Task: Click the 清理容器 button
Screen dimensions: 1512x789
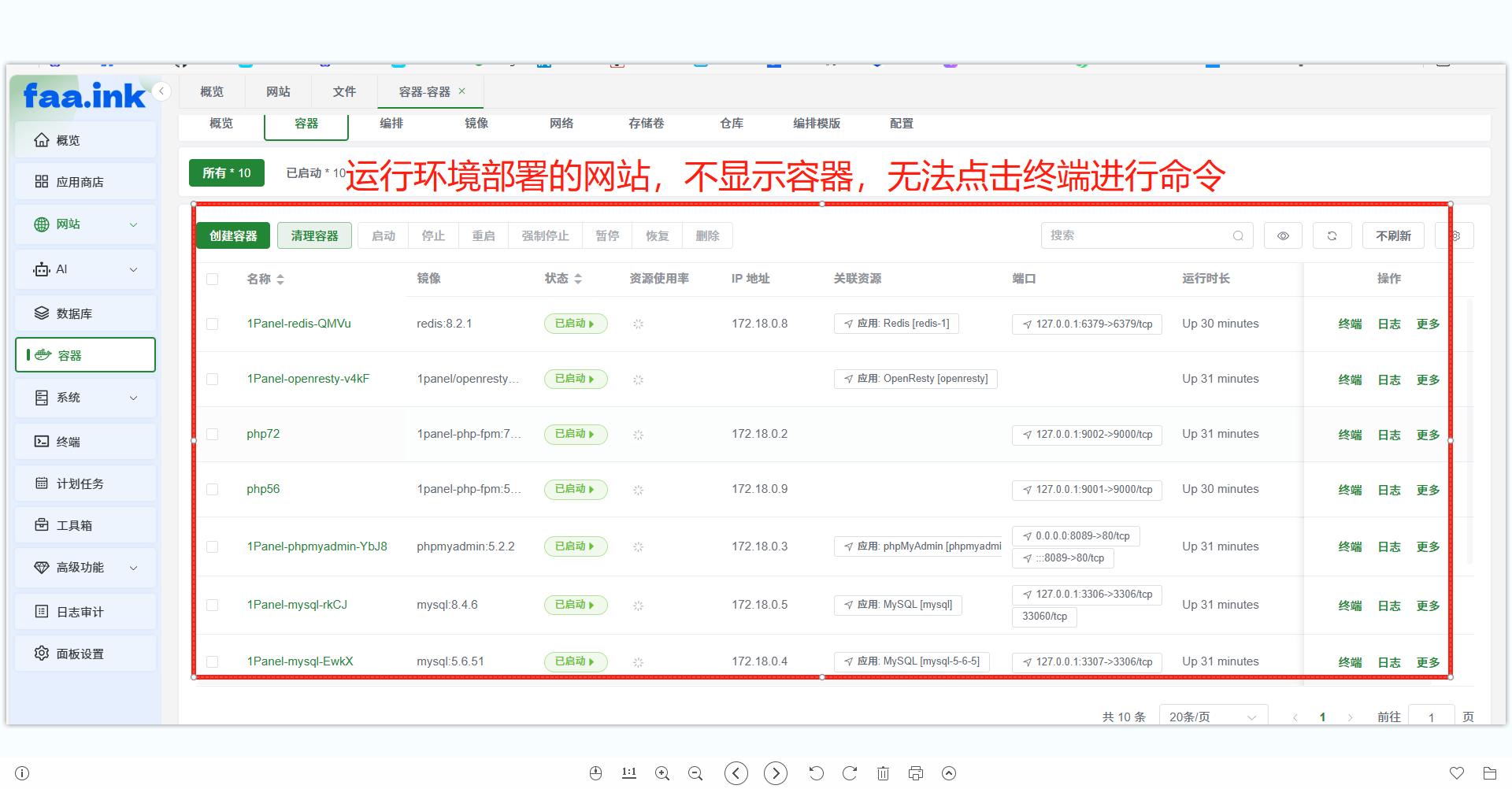Action: (314, 235)
